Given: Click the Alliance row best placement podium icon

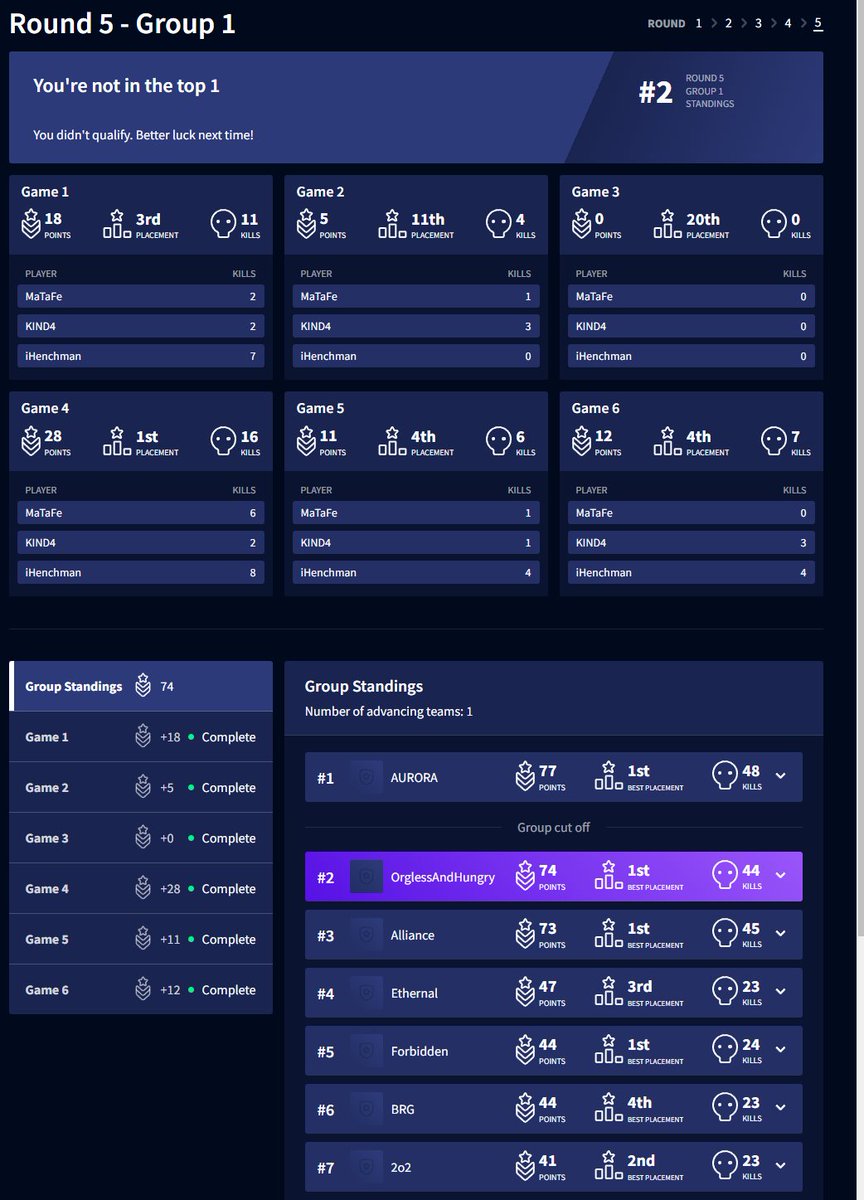Looking at the screenshot, I should coord(608,934).
